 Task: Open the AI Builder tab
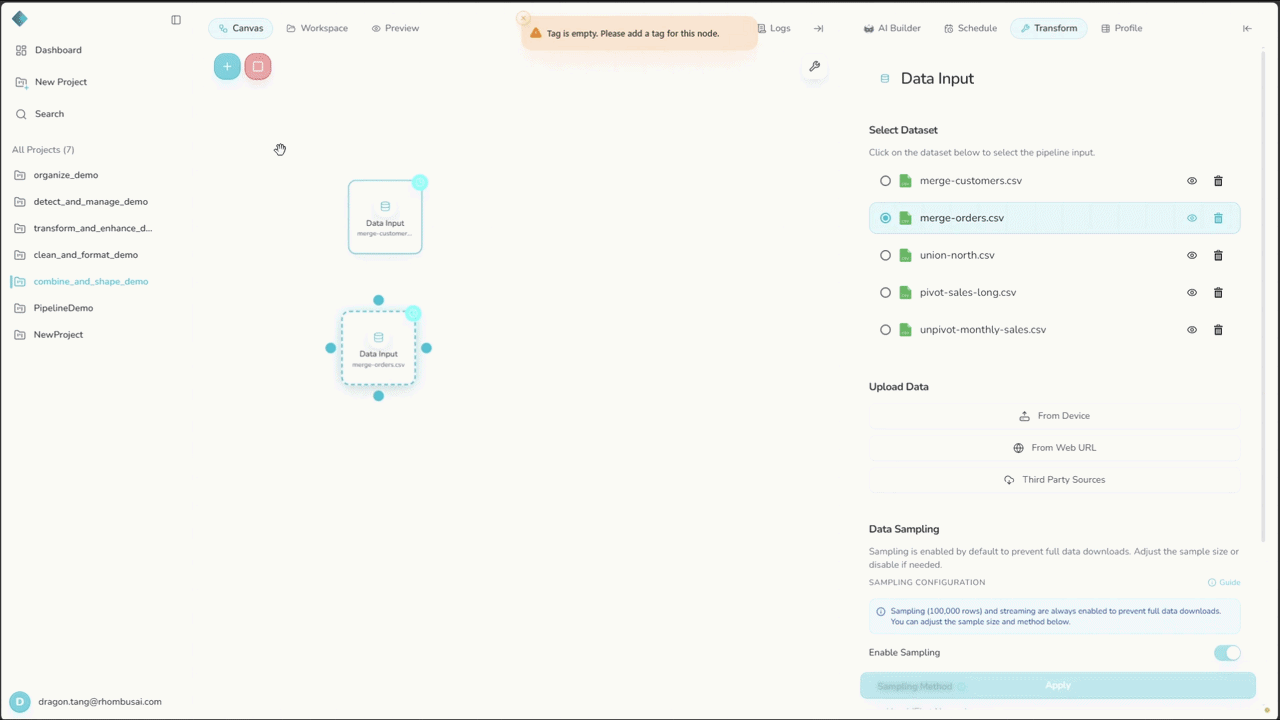point(892,28)
